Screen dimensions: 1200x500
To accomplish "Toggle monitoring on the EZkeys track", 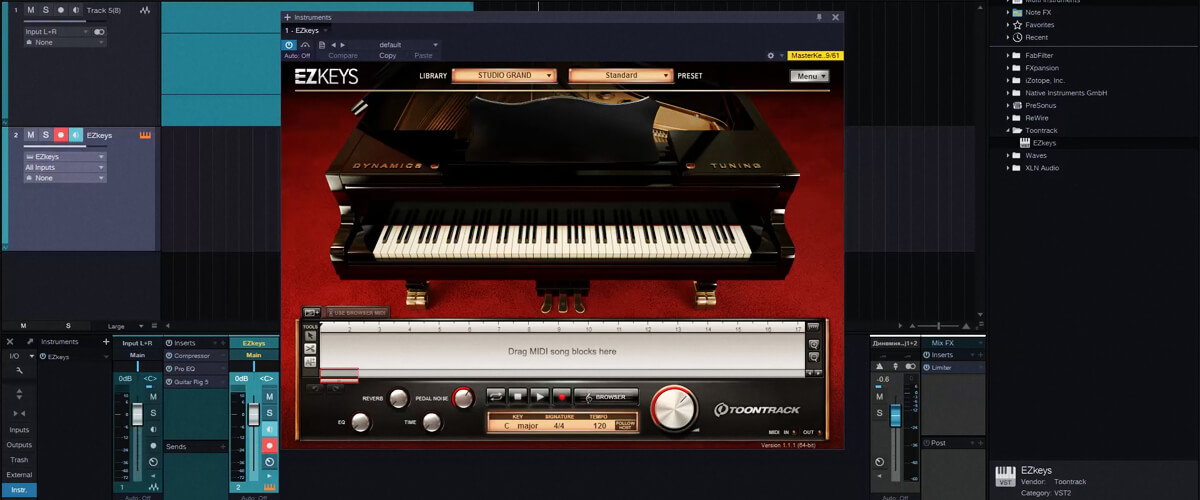I will (76, 135).
